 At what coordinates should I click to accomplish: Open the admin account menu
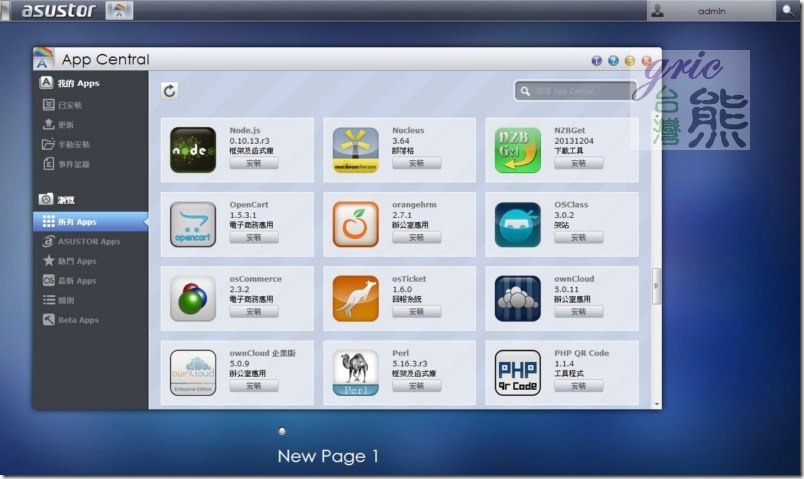[x=711, y=11]
